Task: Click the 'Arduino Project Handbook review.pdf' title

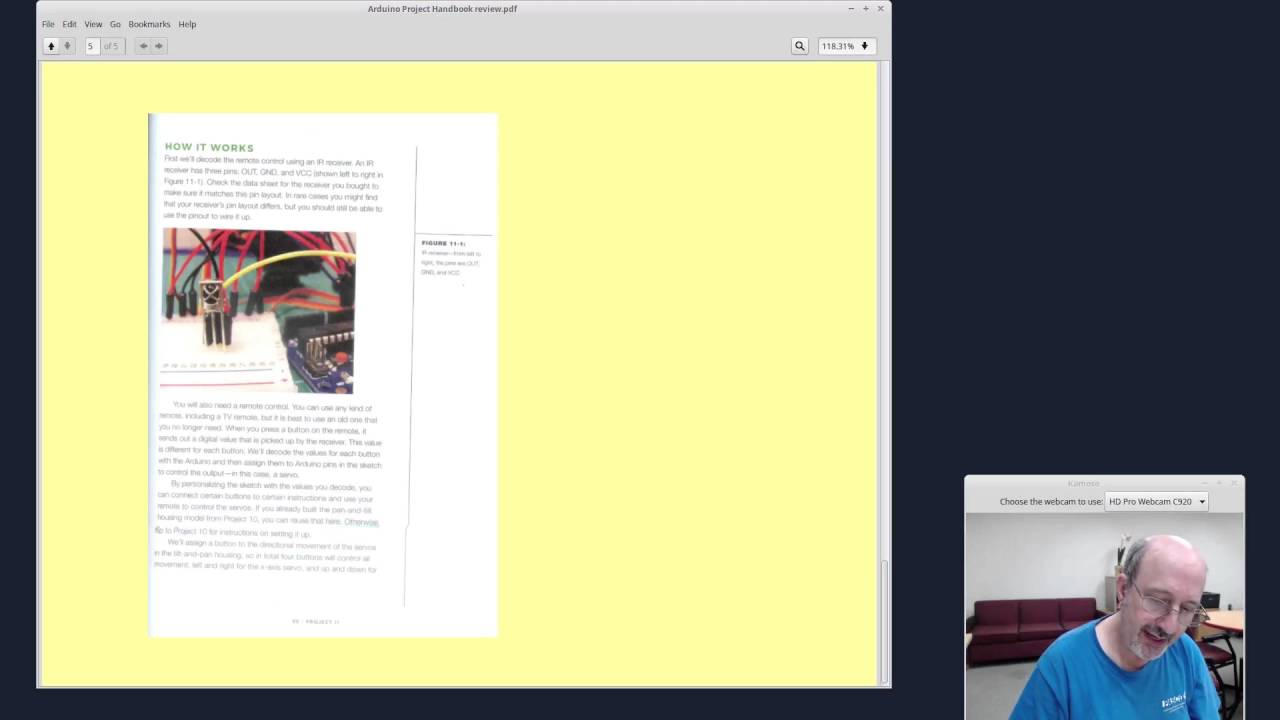Action: 442,9
